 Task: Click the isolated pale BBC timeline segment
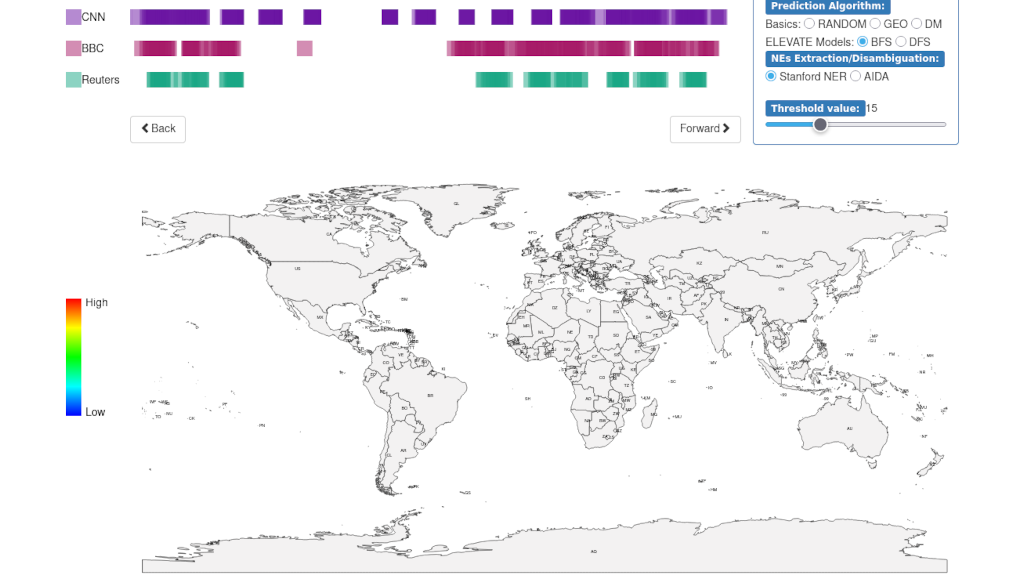pyautogui.click(x=305, y=48)
